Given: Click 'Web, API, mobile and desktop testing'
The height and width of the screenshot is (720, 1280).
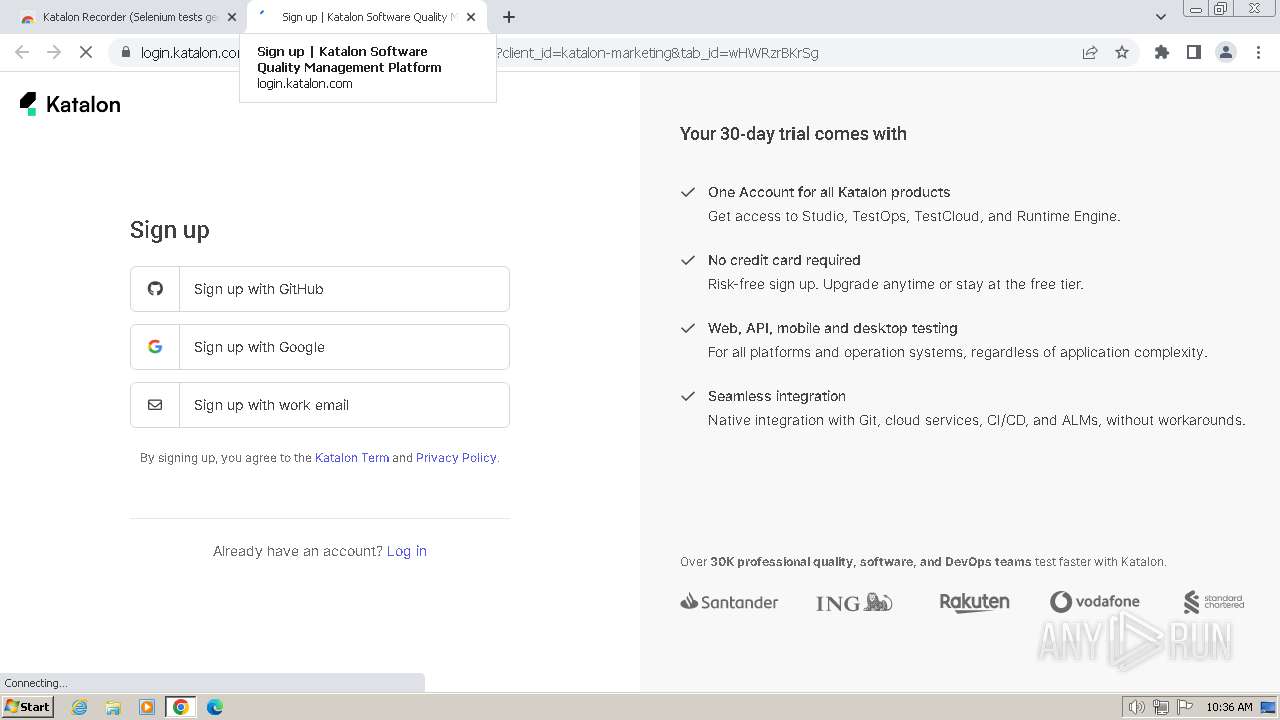Looking at the screenshot, I should [x=833, y=328].
